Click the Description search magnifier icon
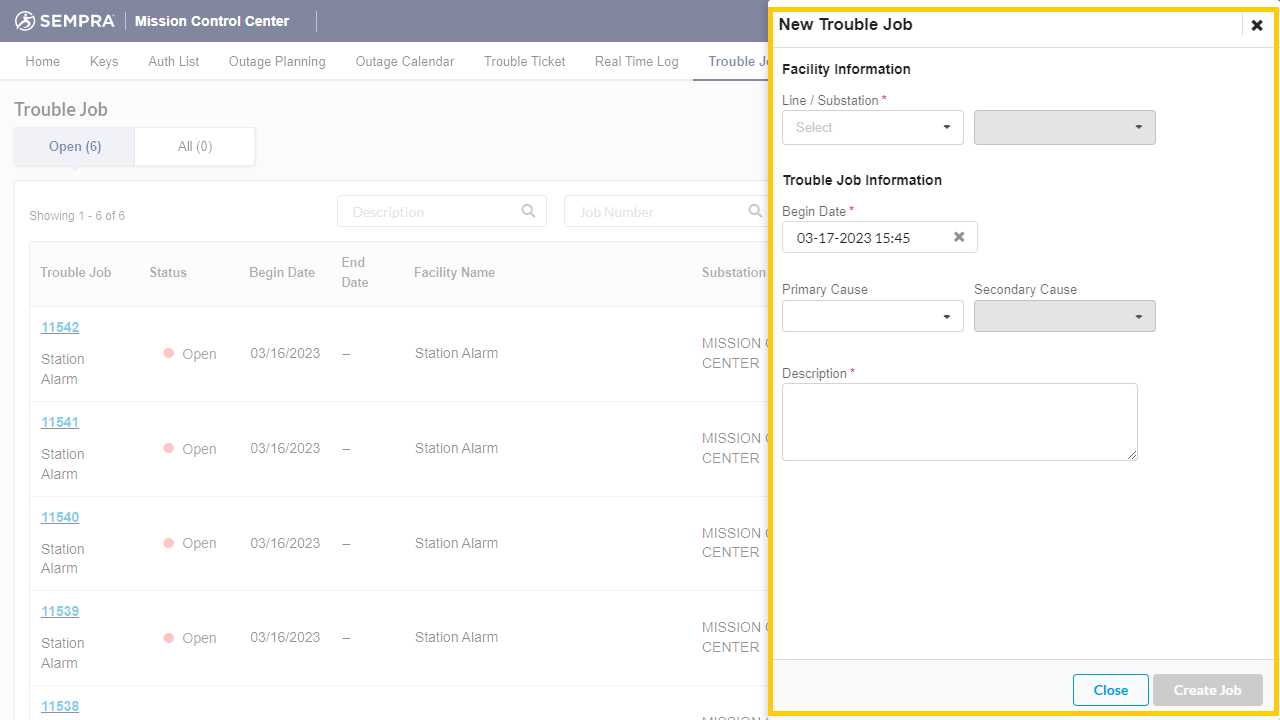Viewport: 1280px width, 720px height. click(528, 211)
